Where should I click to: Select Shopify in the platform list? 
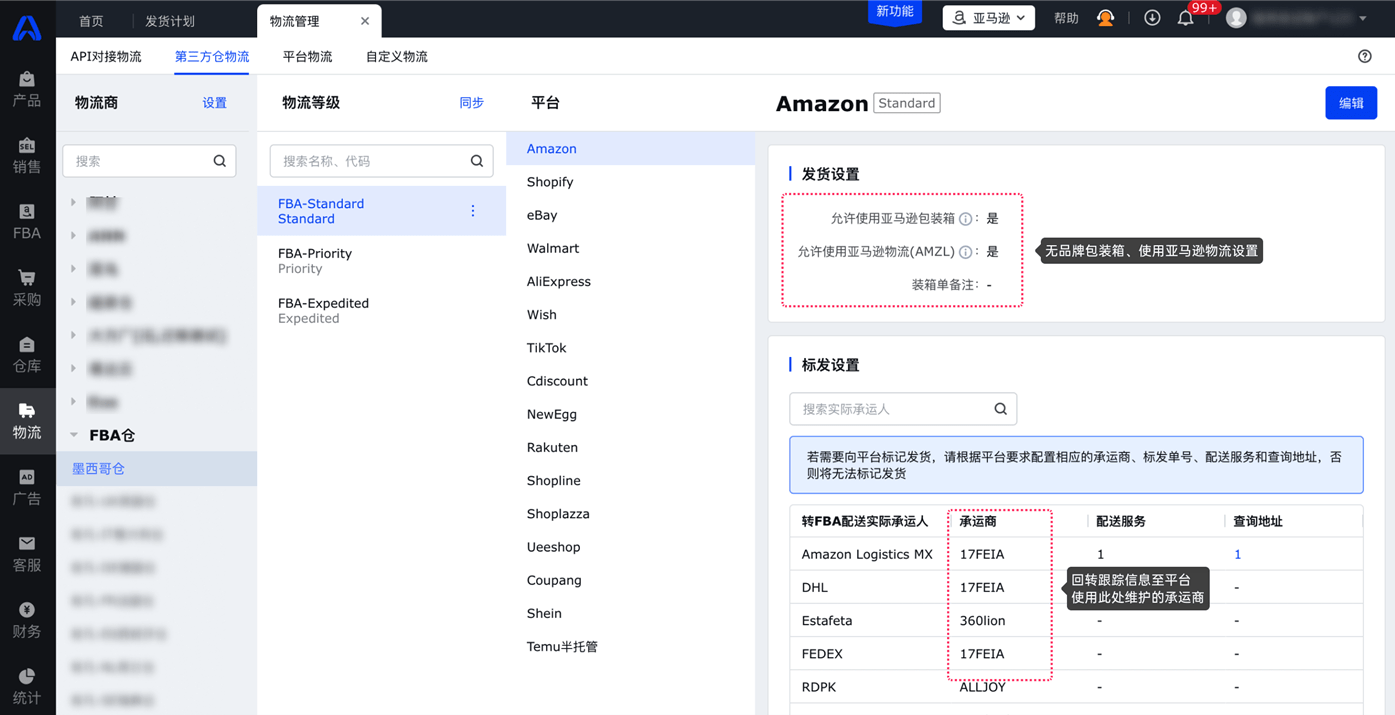[550, 182]
